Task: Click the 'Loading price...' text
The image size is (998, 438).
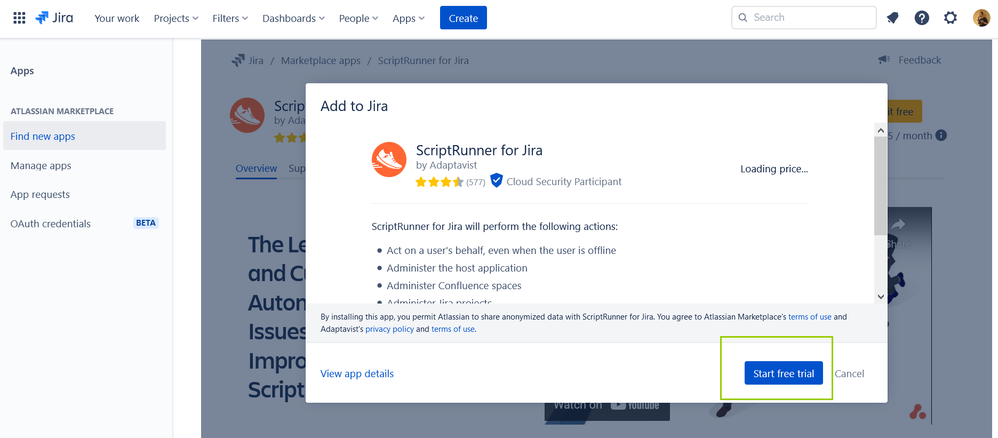Action: pyautogui.click(x=774, y=169)
